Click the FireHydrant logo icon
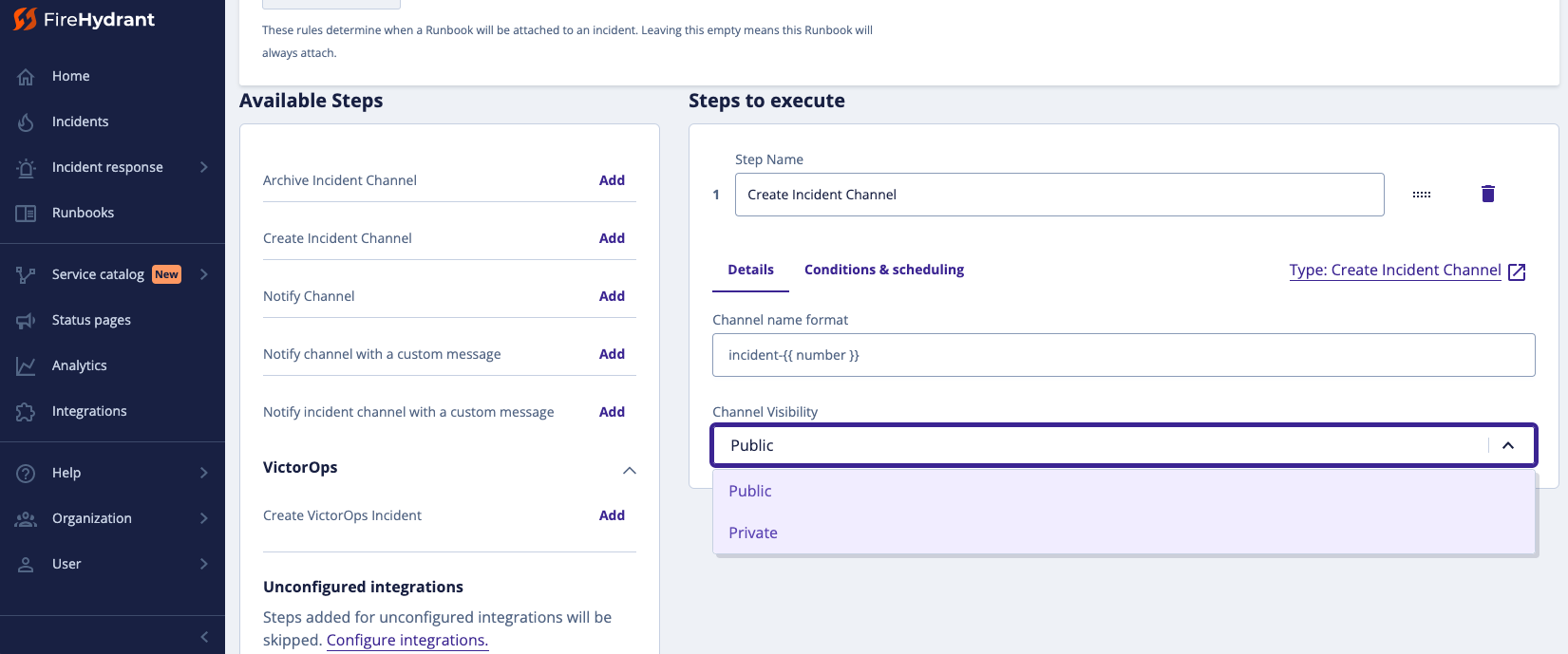 pos(25,19)
